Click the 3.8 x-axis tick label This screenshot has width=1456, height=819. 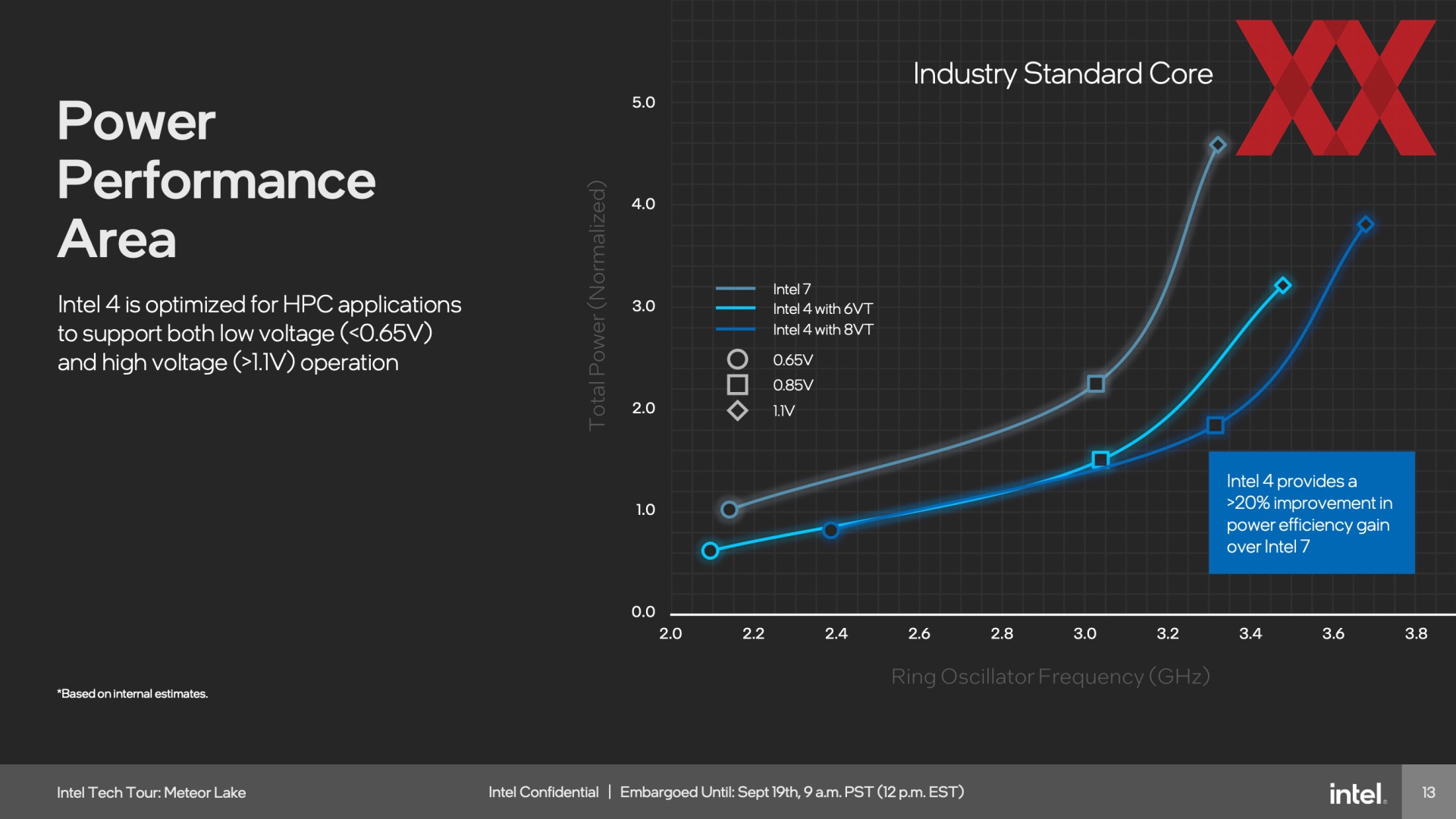[x=1416, y=634]
